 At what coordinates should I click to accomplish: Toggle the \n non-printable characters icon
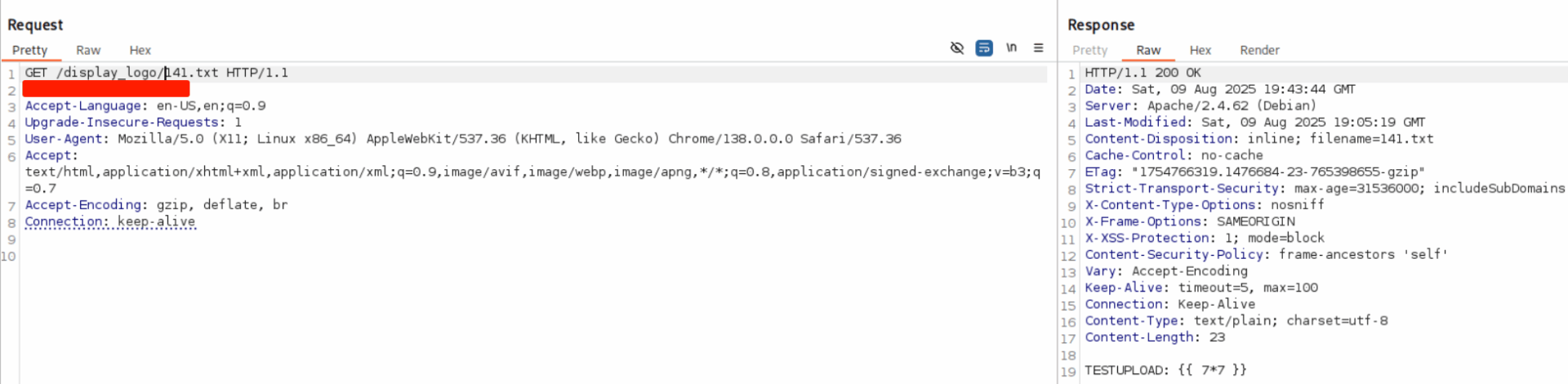[x=1011, y=48]
